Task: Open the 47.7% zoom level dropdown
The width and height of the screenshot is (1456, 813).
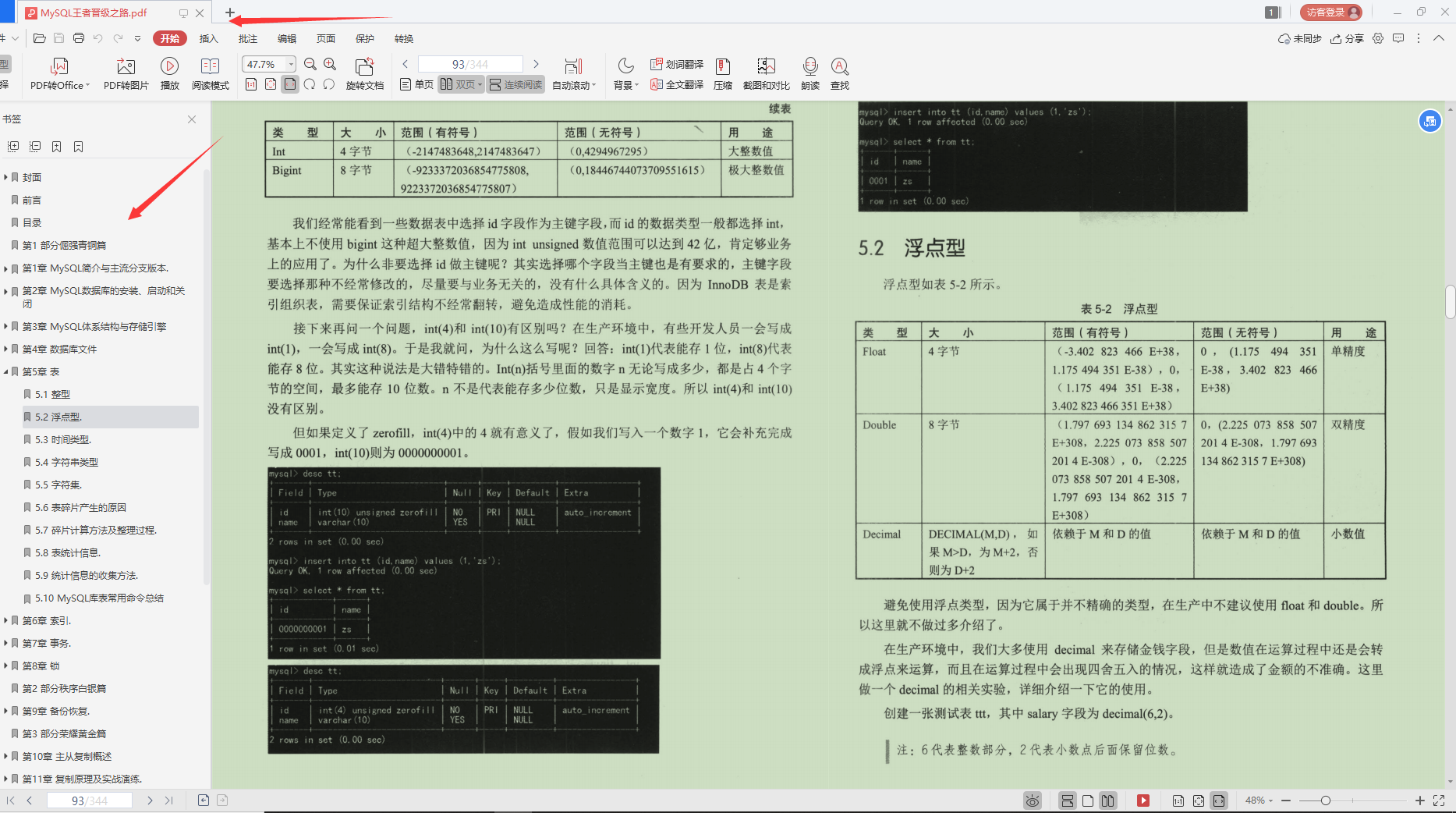Action: tap(289, 63)
